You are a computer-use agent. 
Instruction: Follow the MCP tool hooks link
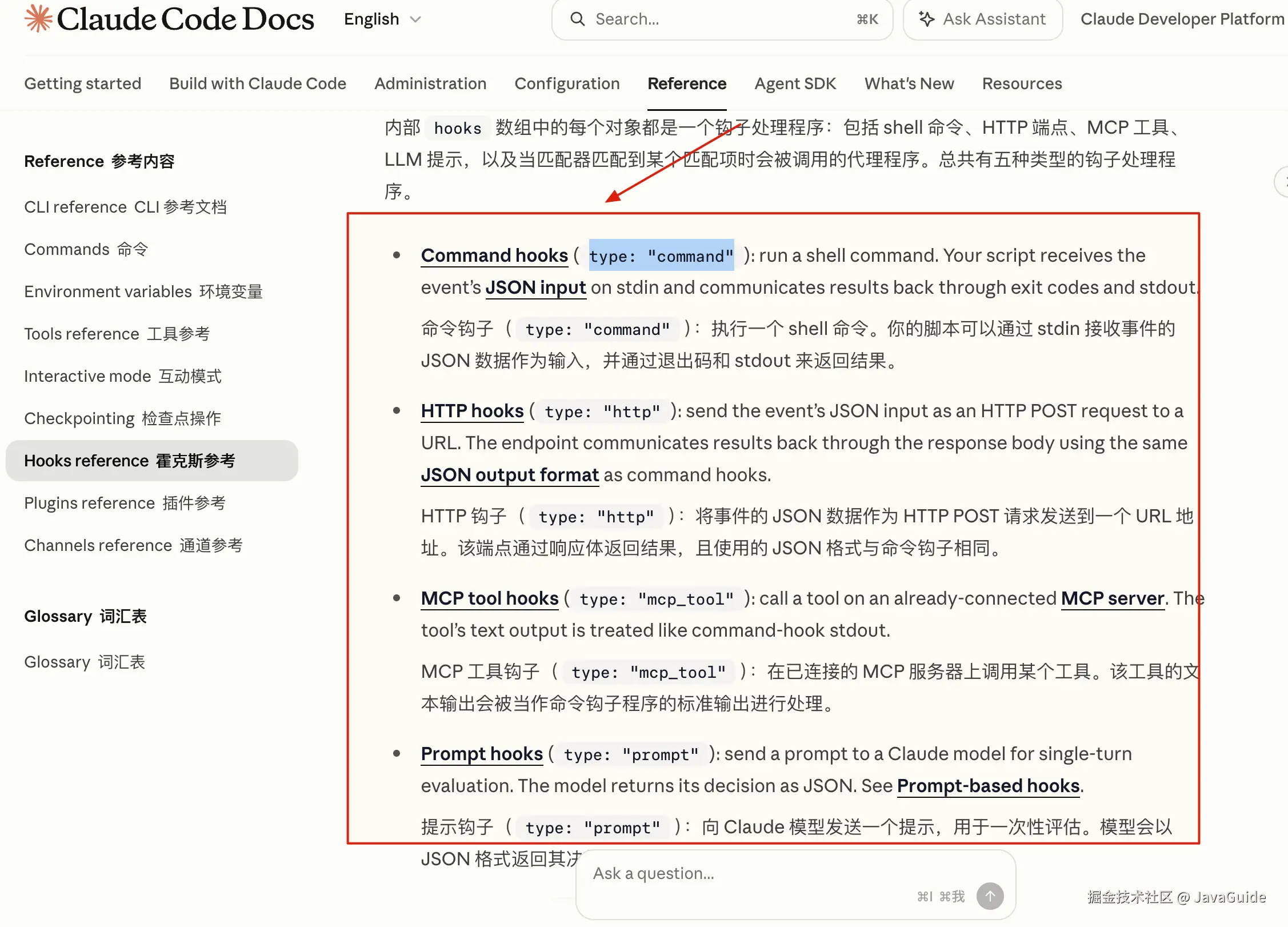[490, 598]
